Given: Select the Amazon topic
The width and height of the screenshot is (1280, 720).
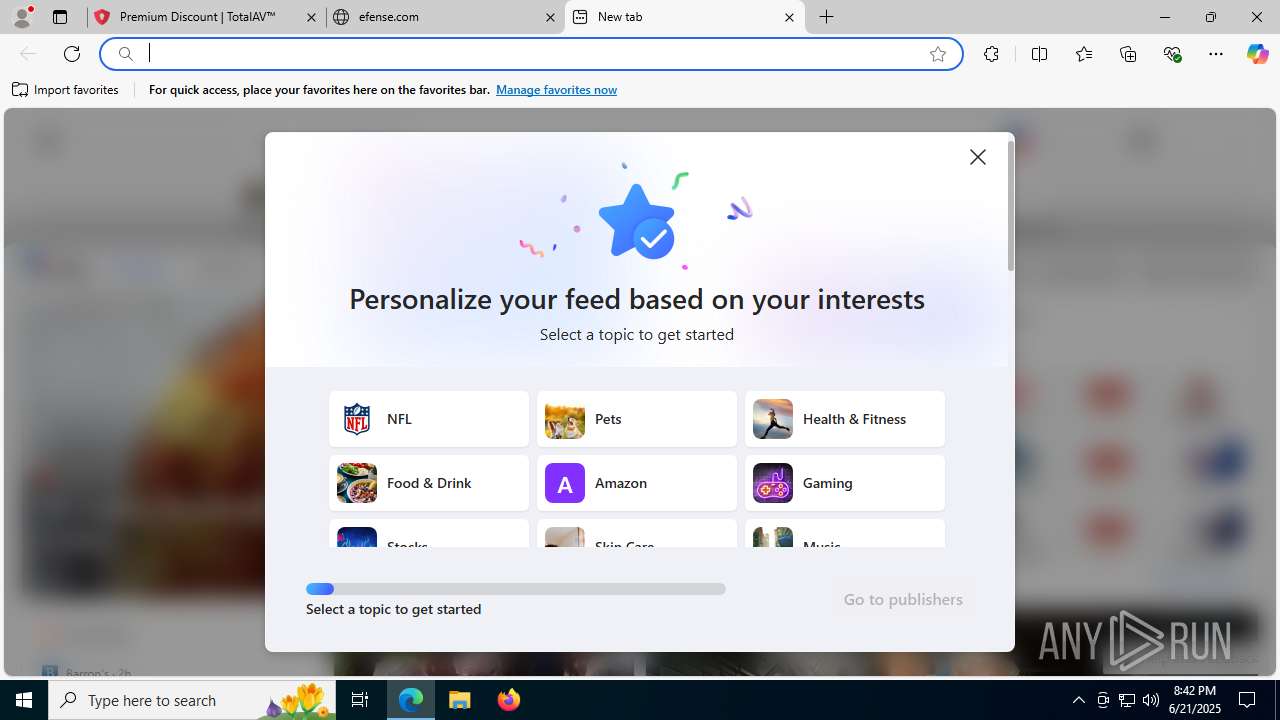Looking at the screenshot, I should 637,483.
